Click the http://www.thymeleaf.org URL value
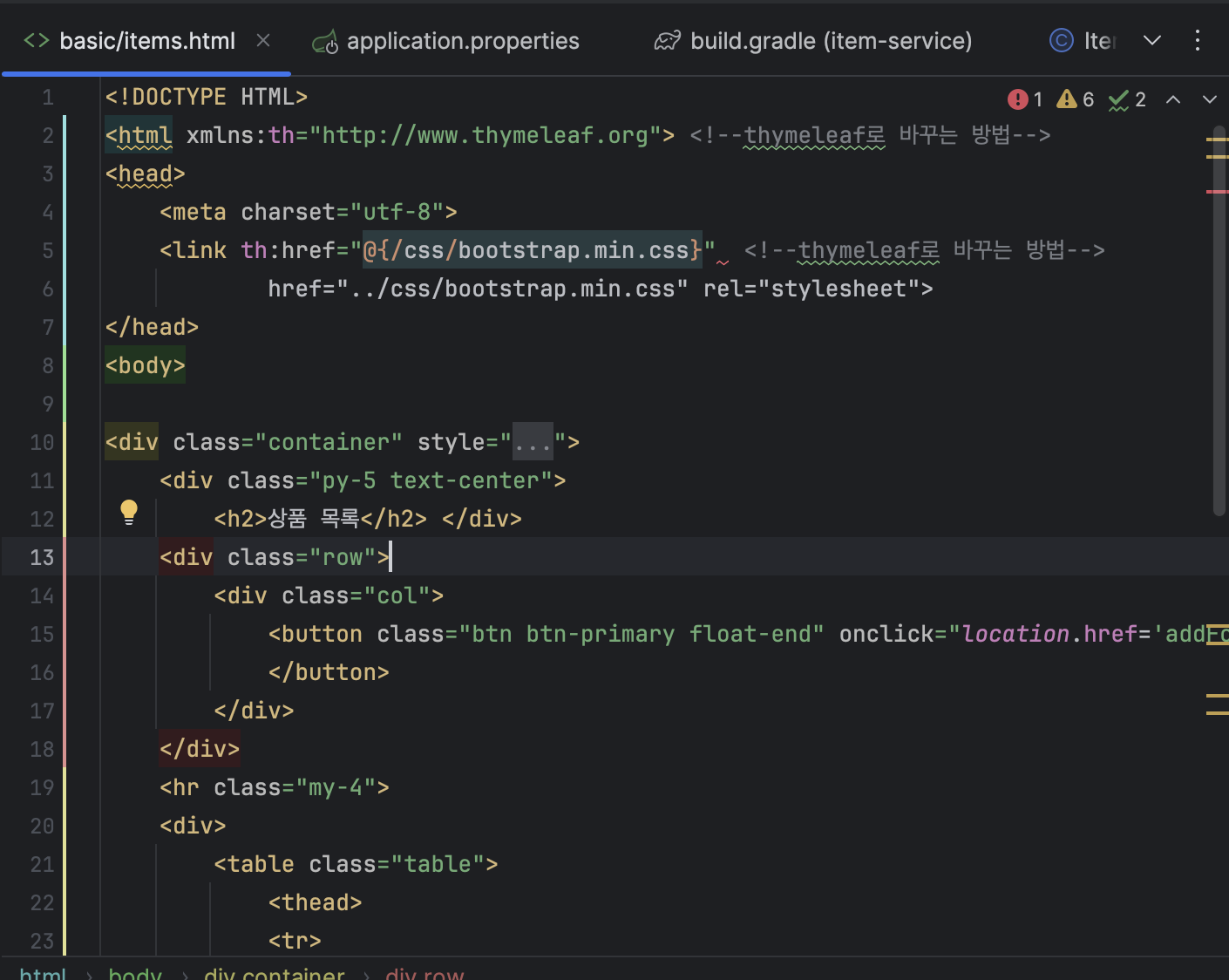Screen dimensions: 1229x980 485,135
